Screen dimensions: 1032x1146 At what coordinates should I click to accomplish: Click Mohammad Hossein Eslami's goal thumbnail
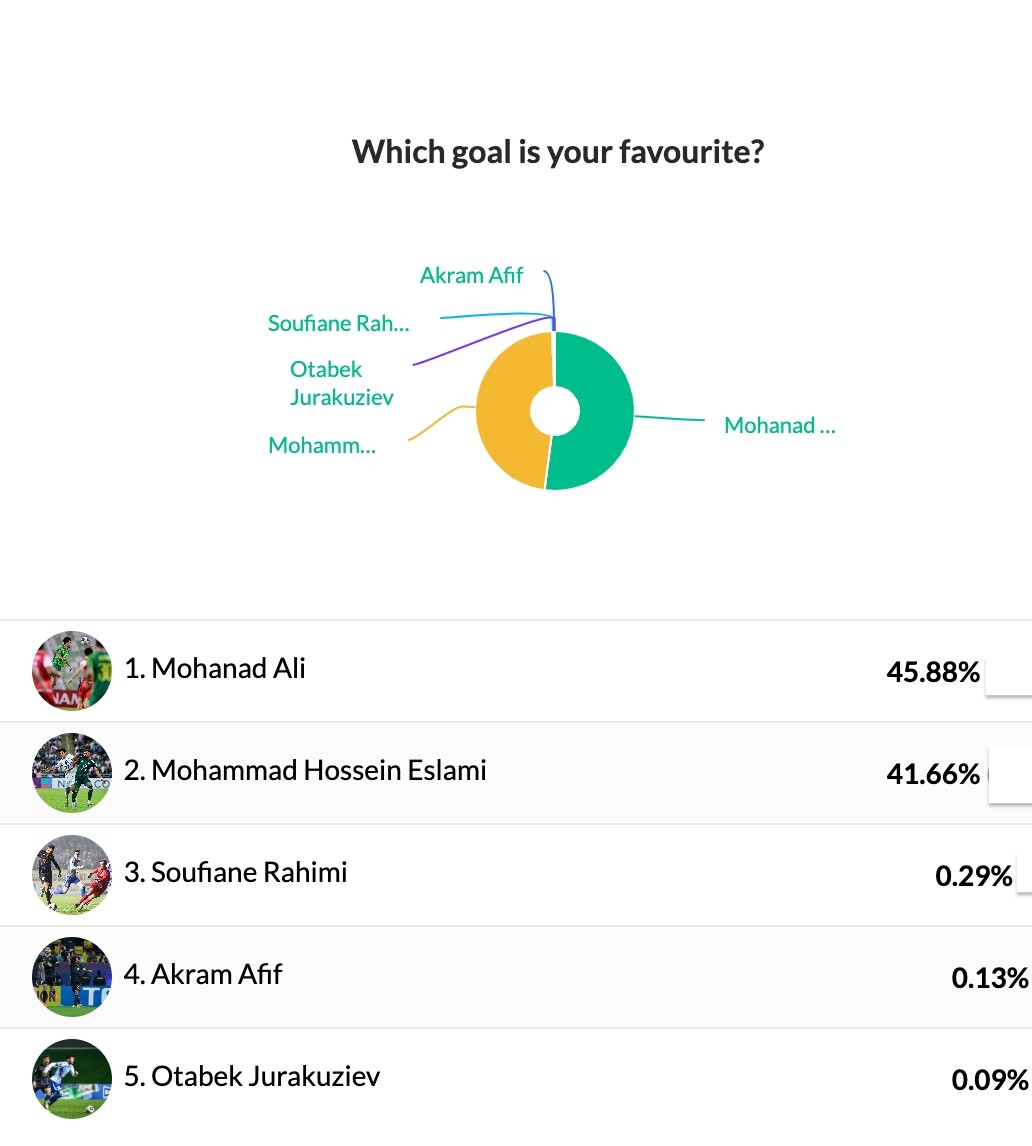tap(71, 773)
